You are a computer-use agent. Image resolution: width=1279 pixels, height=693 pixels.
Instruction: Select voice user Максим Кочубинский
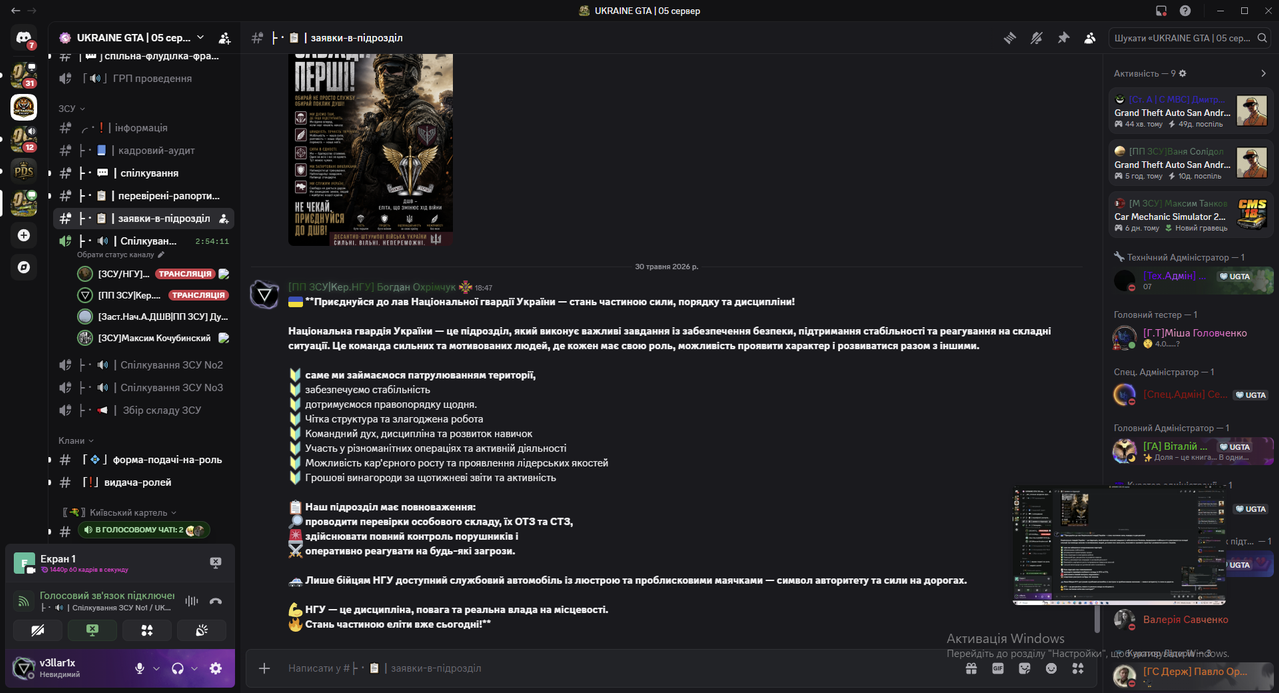154,338
